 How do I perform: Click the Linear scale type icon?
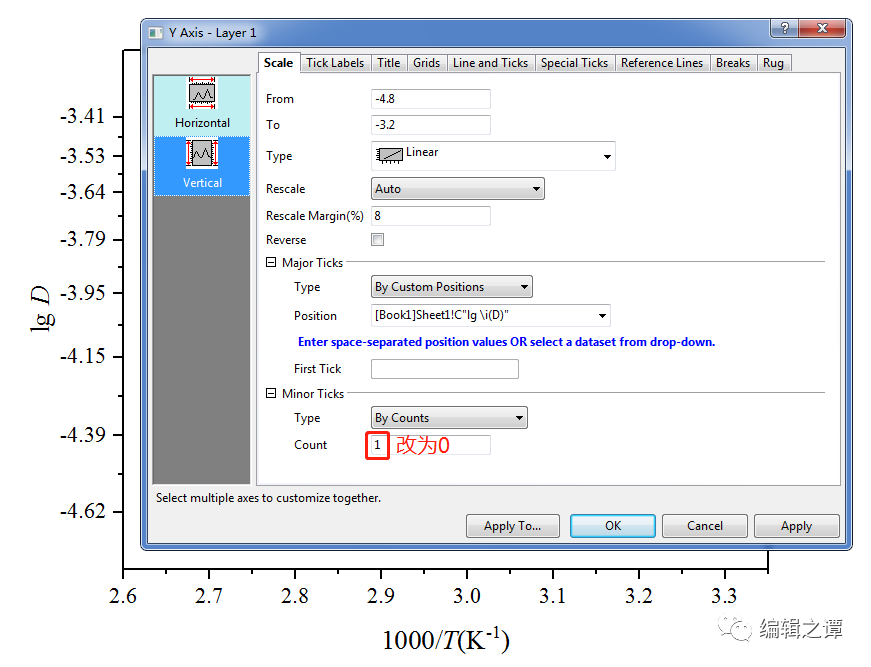click(x=389, y=155)
